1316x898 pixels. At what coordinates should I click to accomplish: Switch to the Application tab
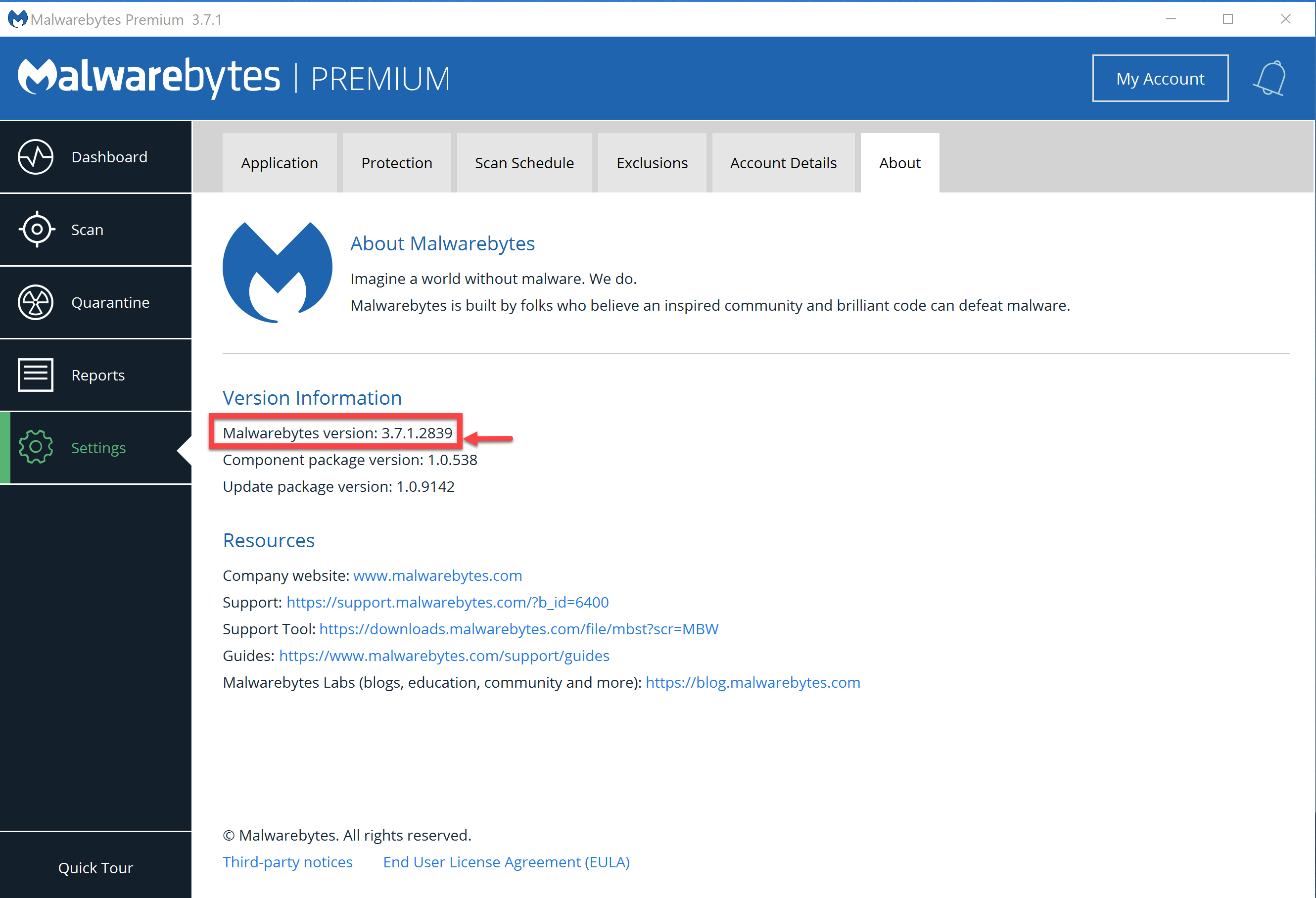coord(280,163)
